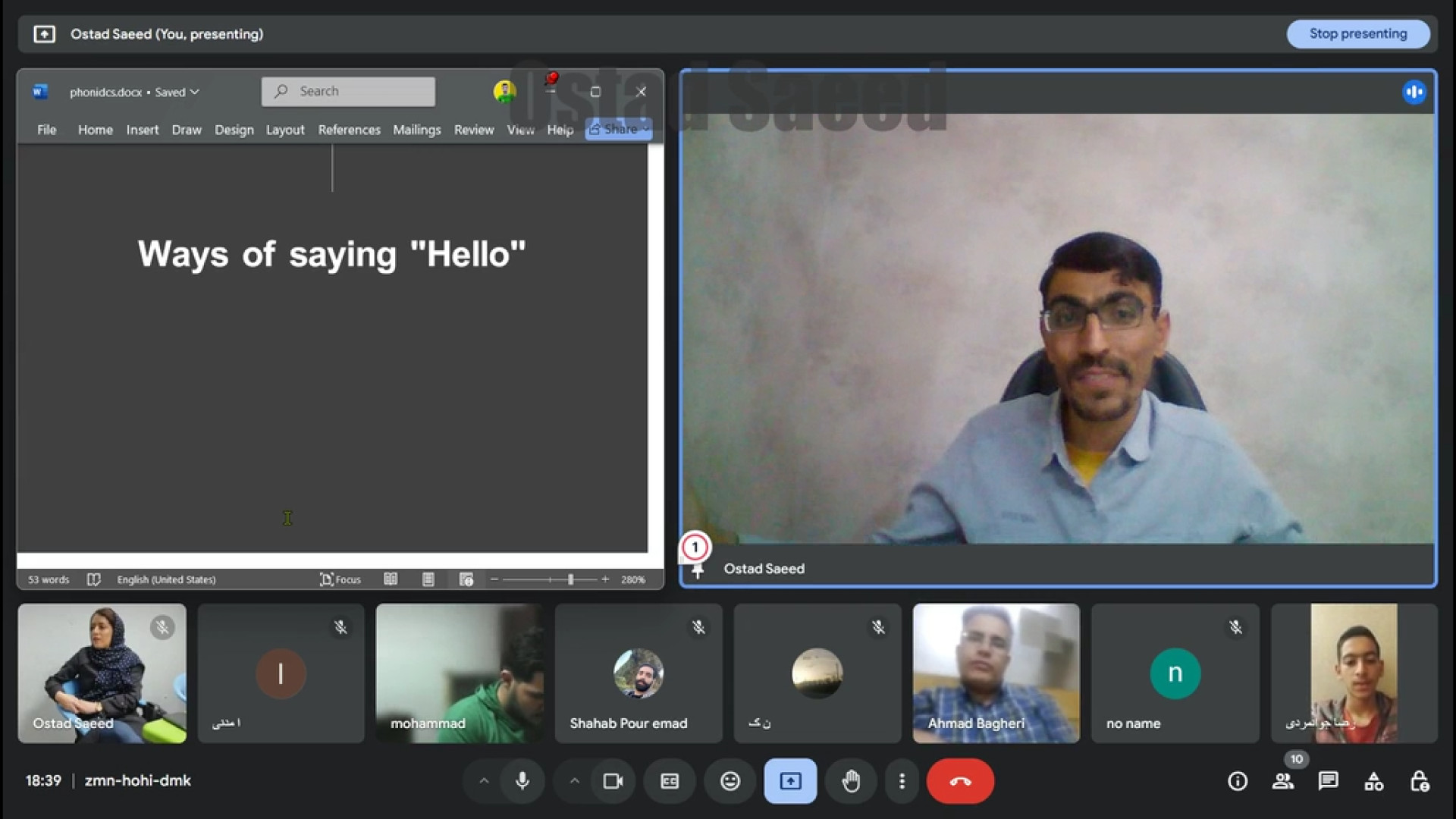This screenshot has width=1456, height=819.
Task: Click the Word Search box
Action: [x=349, y=91]
